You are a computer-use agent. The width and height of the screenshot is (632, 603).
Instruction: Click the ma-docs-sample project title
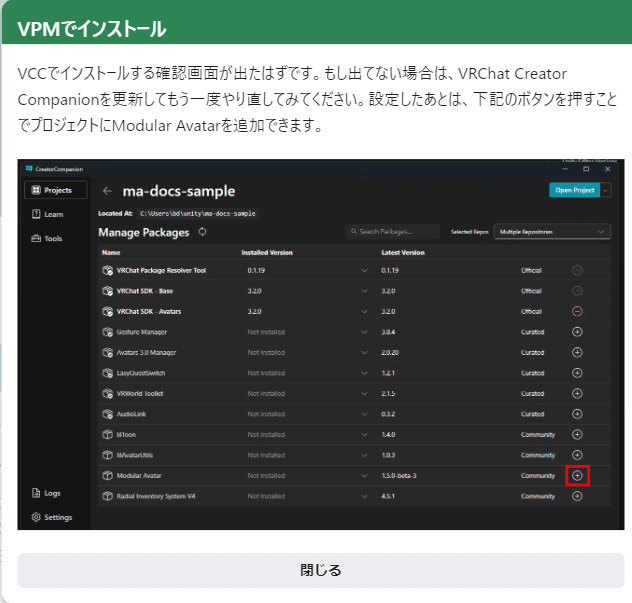[x=179, y=191]
